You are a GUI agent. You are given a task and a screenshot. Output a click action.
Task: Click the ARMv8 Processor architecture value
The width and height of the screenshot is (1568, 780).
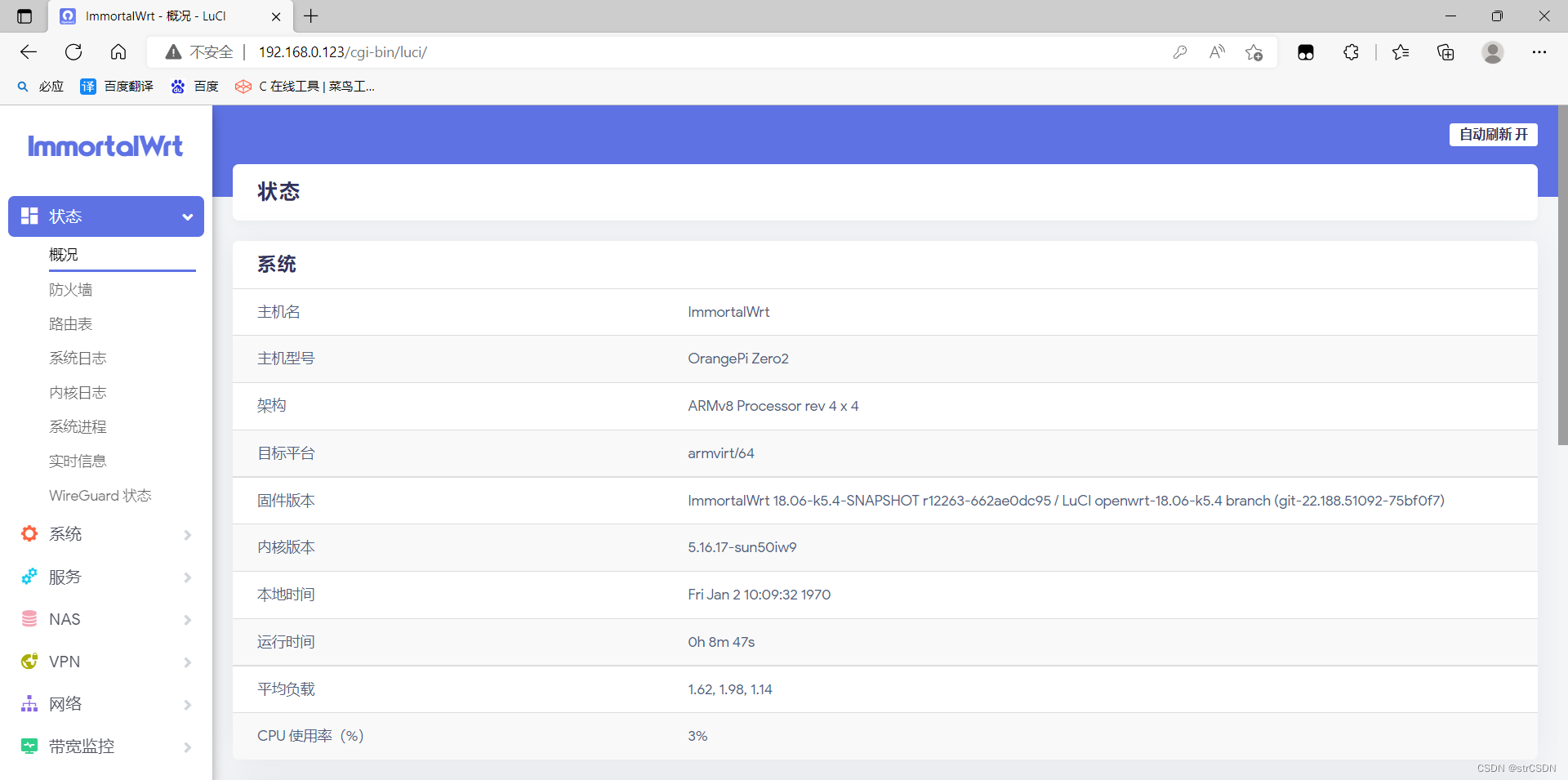coord(773,406)
